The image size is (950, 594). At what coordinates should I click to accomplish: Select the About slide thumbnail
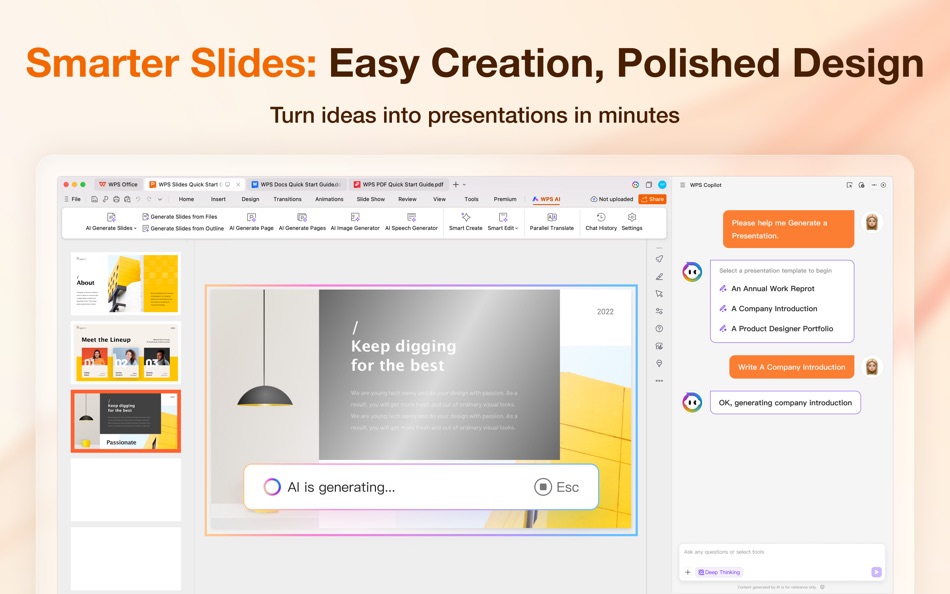125,283
